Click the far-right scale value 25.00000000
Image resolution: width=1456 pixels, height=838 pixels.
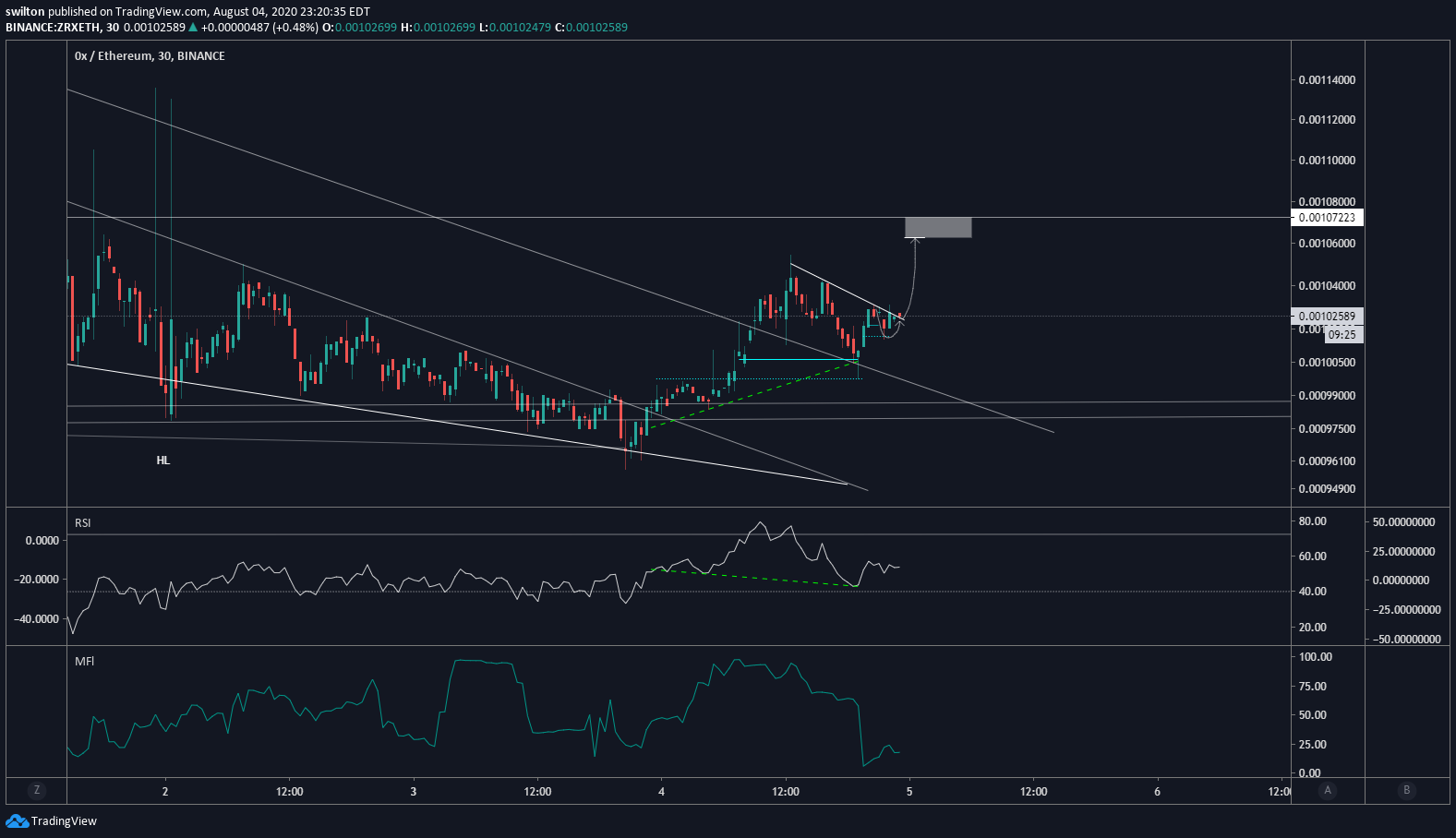[x=1403, y=552]
